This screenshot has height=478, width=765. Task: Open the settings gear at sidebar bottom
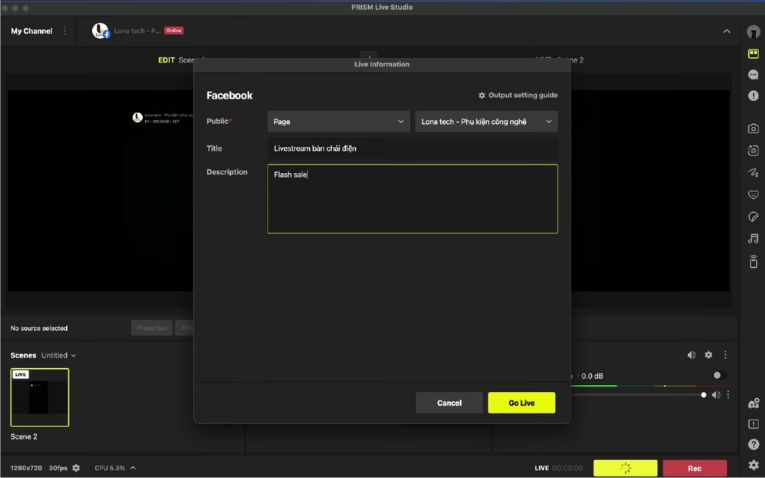click(753, 465)
